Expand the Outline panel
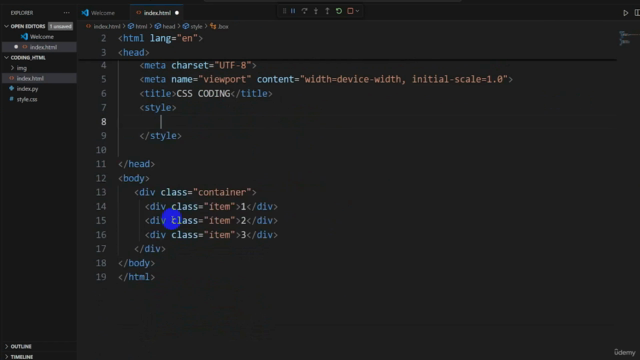Screen dimensions: 640x360 coord(21,346)
